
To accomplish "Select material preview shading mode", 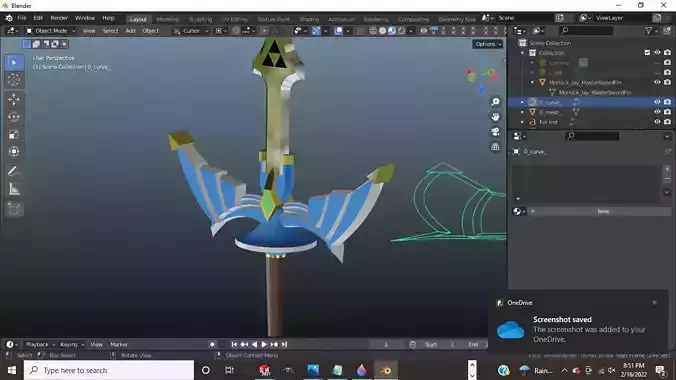I will [x=392, y=31].
